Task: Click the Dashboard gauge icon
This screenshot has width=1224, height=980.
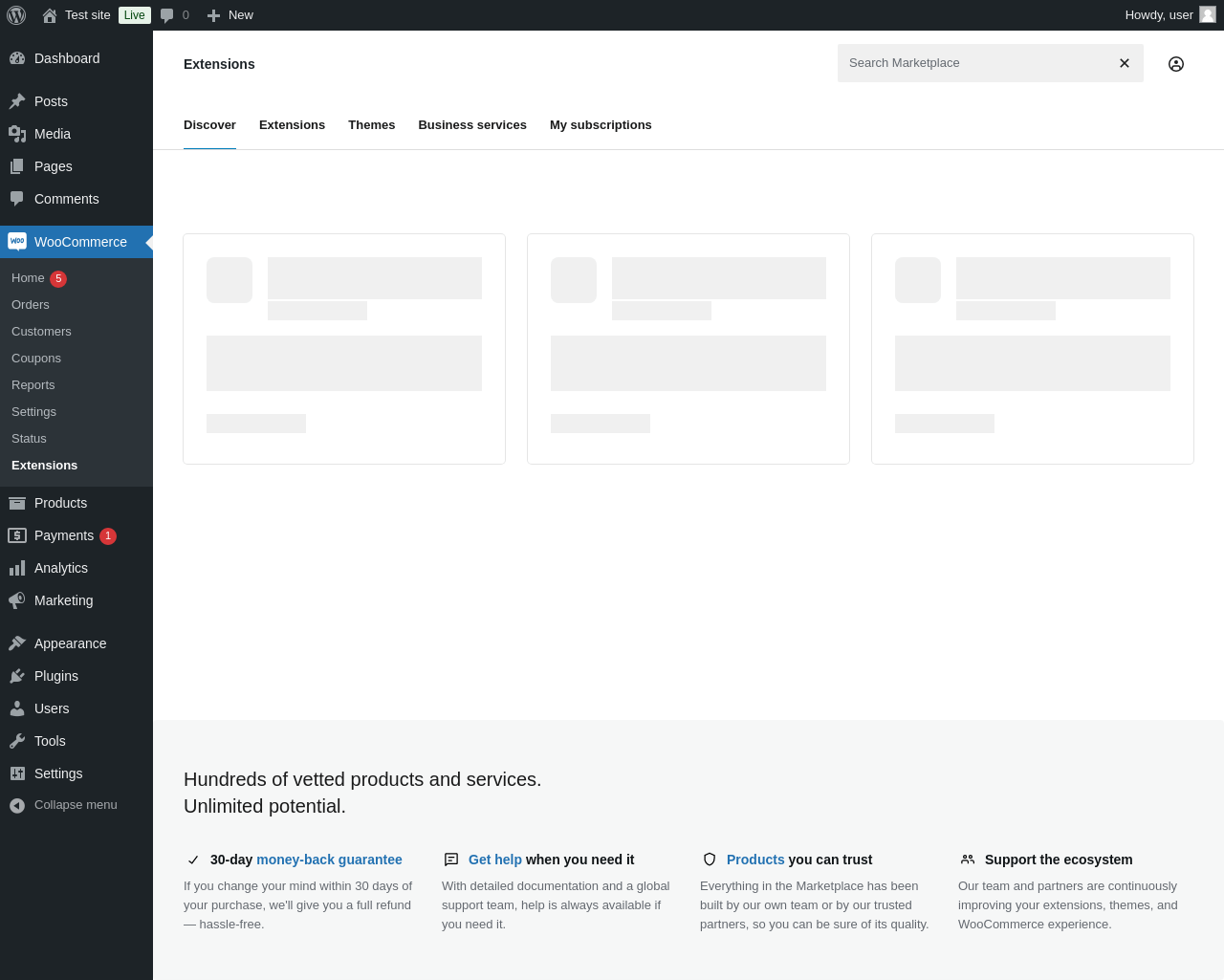Action: click(x=17, y=58)
